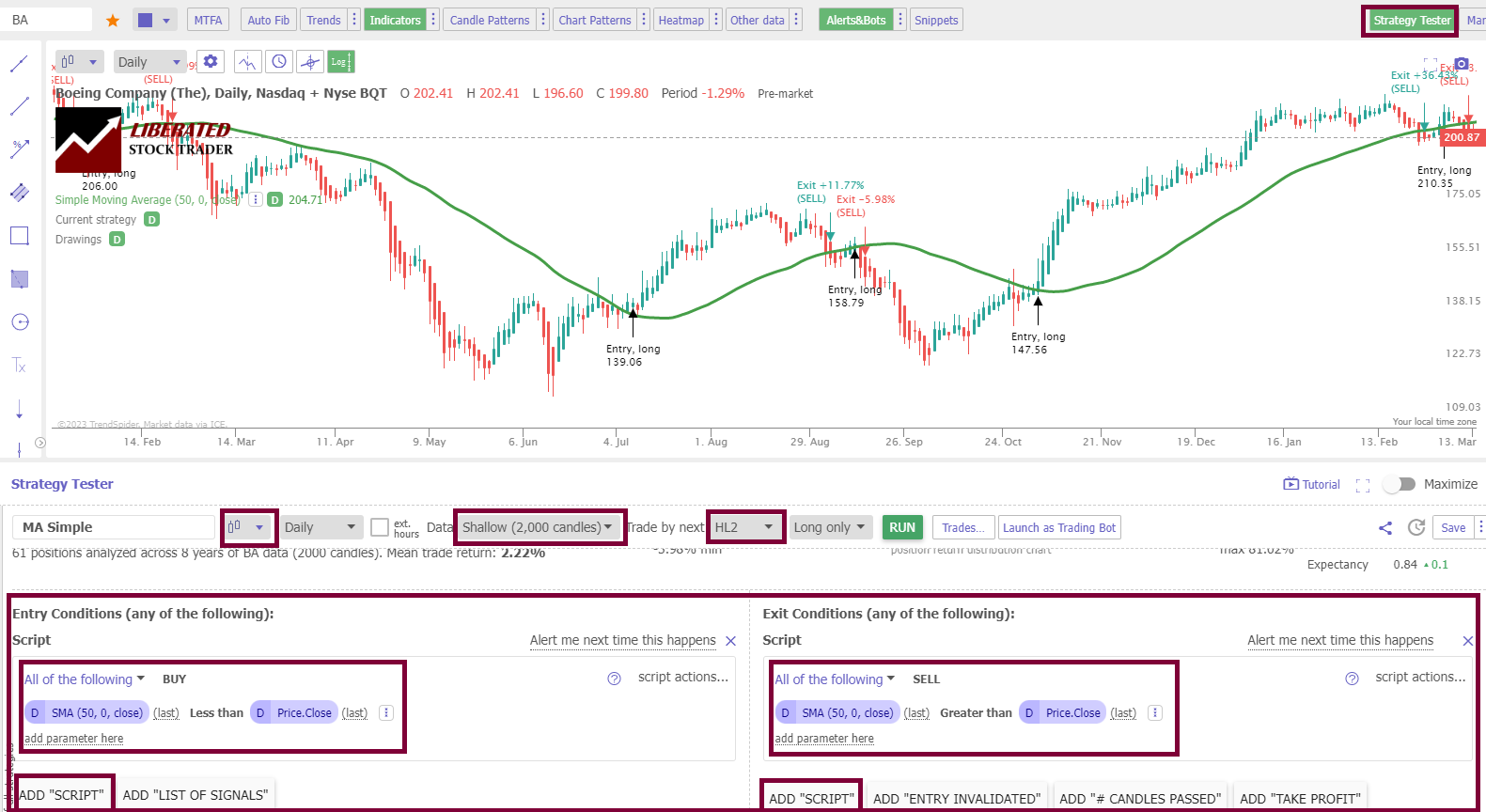Open exit condition row options dots
Screen dimensions: 1486x812
coord(1155,713)
